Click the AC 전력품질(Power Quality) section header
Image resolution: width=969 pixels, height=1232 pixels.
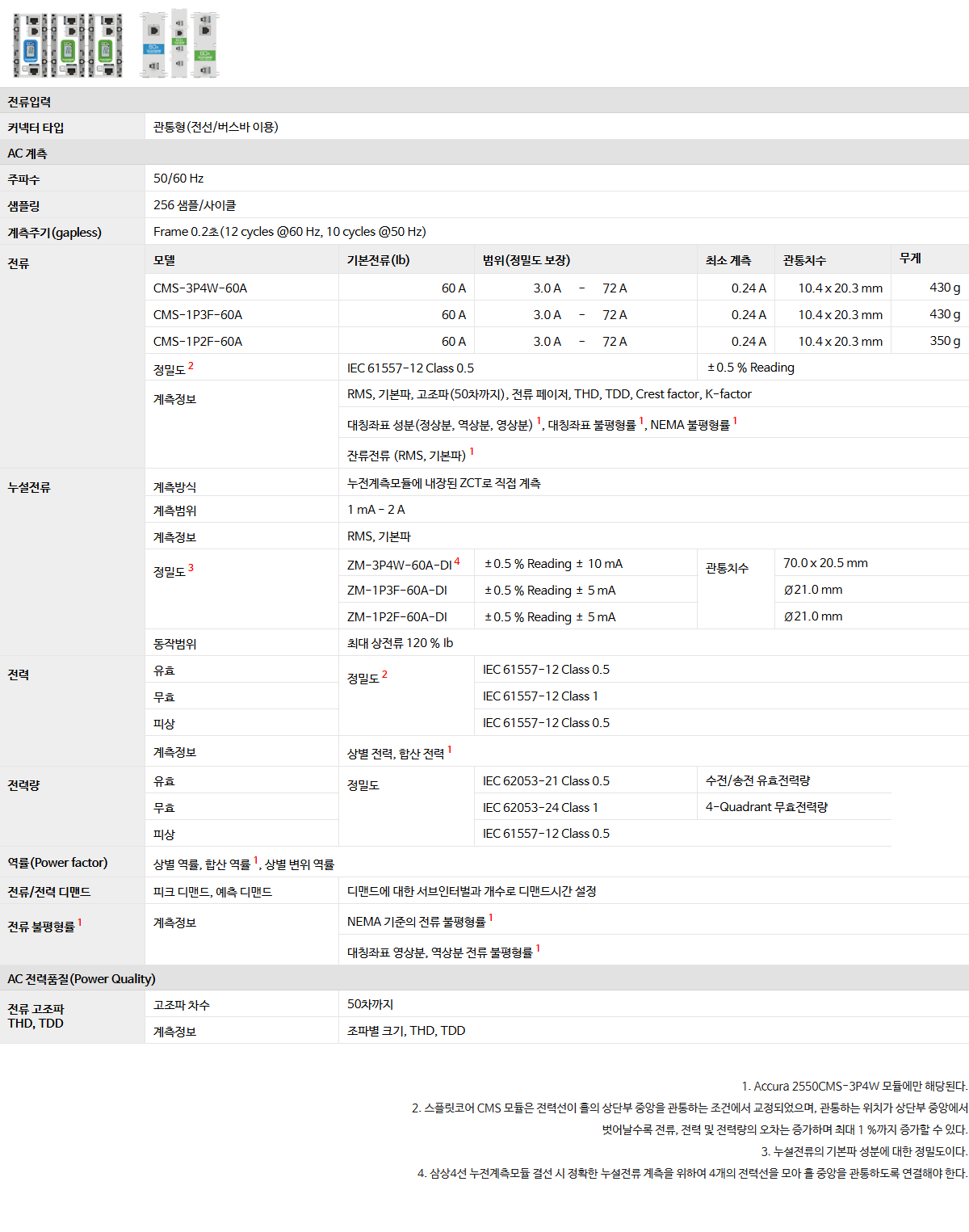[x=82, y=978]
